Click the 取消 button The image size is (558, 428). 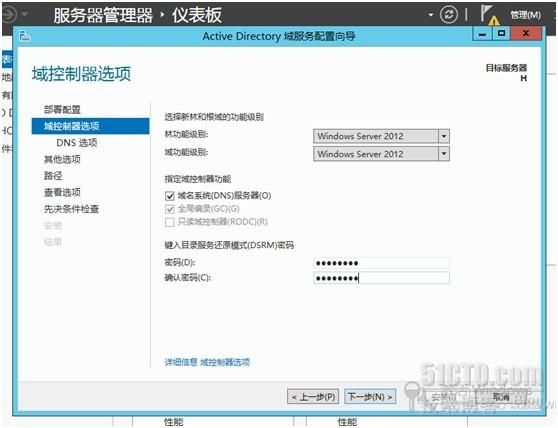point(501,397)
